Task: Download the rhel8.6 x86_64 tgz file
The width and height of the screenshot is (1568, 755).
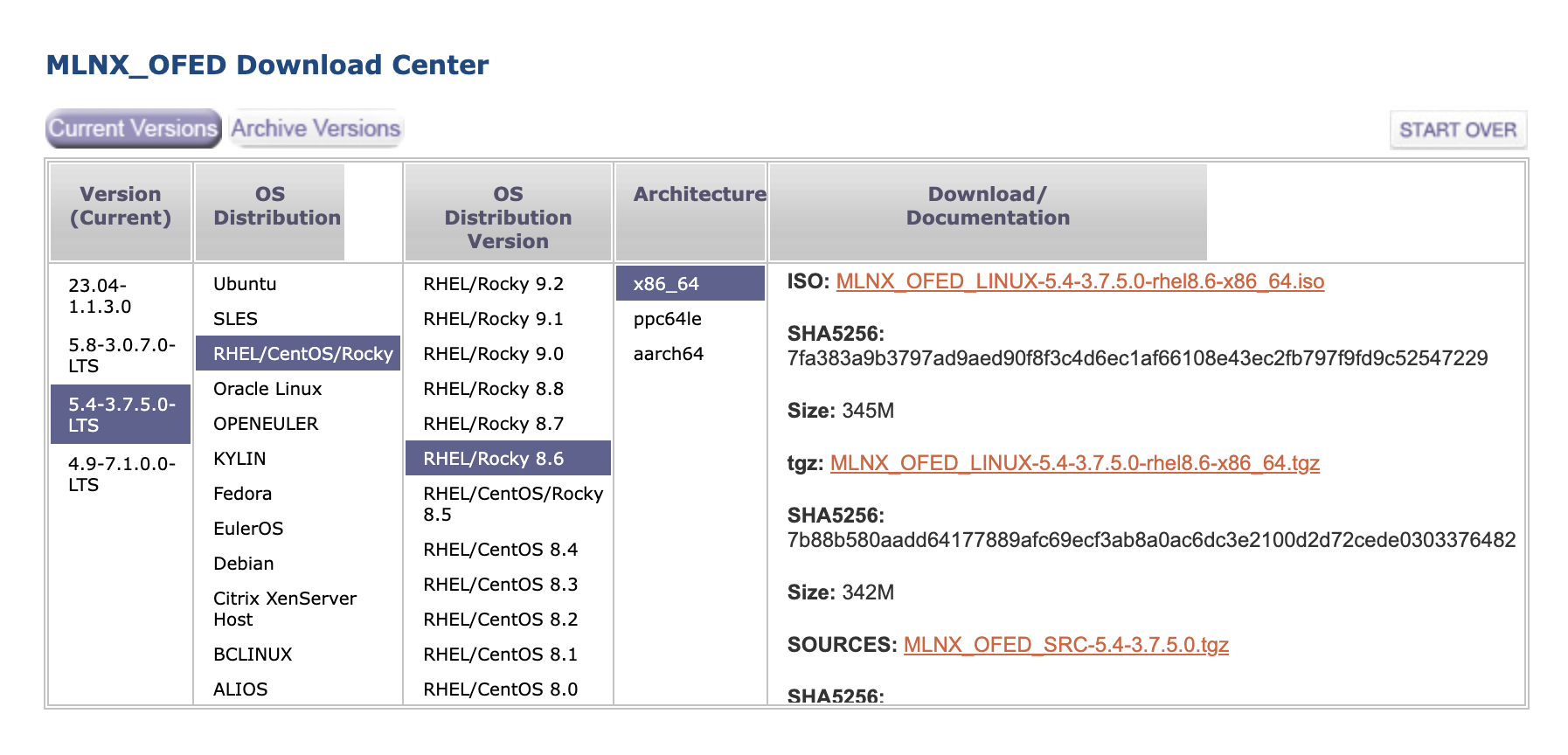Action: coord(1075,463)
